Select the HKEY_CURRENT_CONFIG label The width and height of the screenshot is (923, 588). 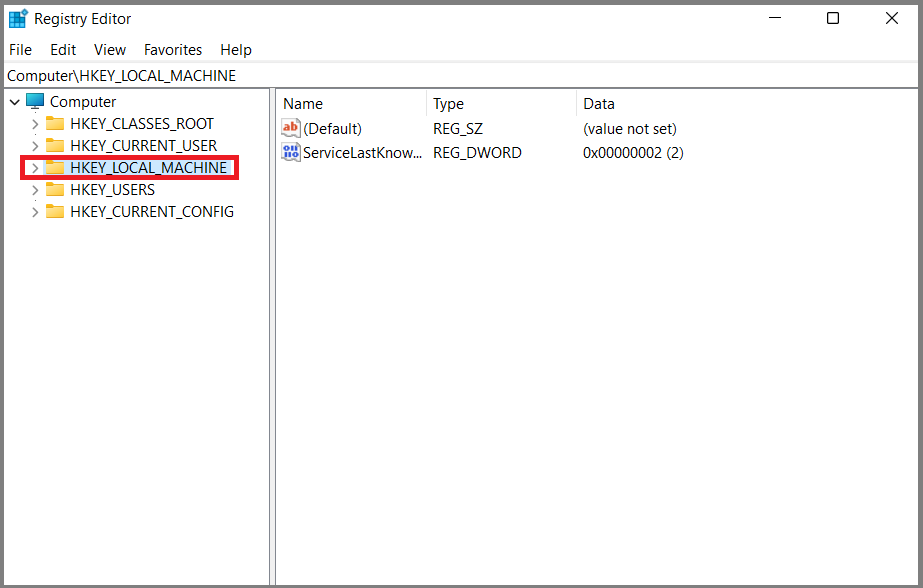click(152, 211)
